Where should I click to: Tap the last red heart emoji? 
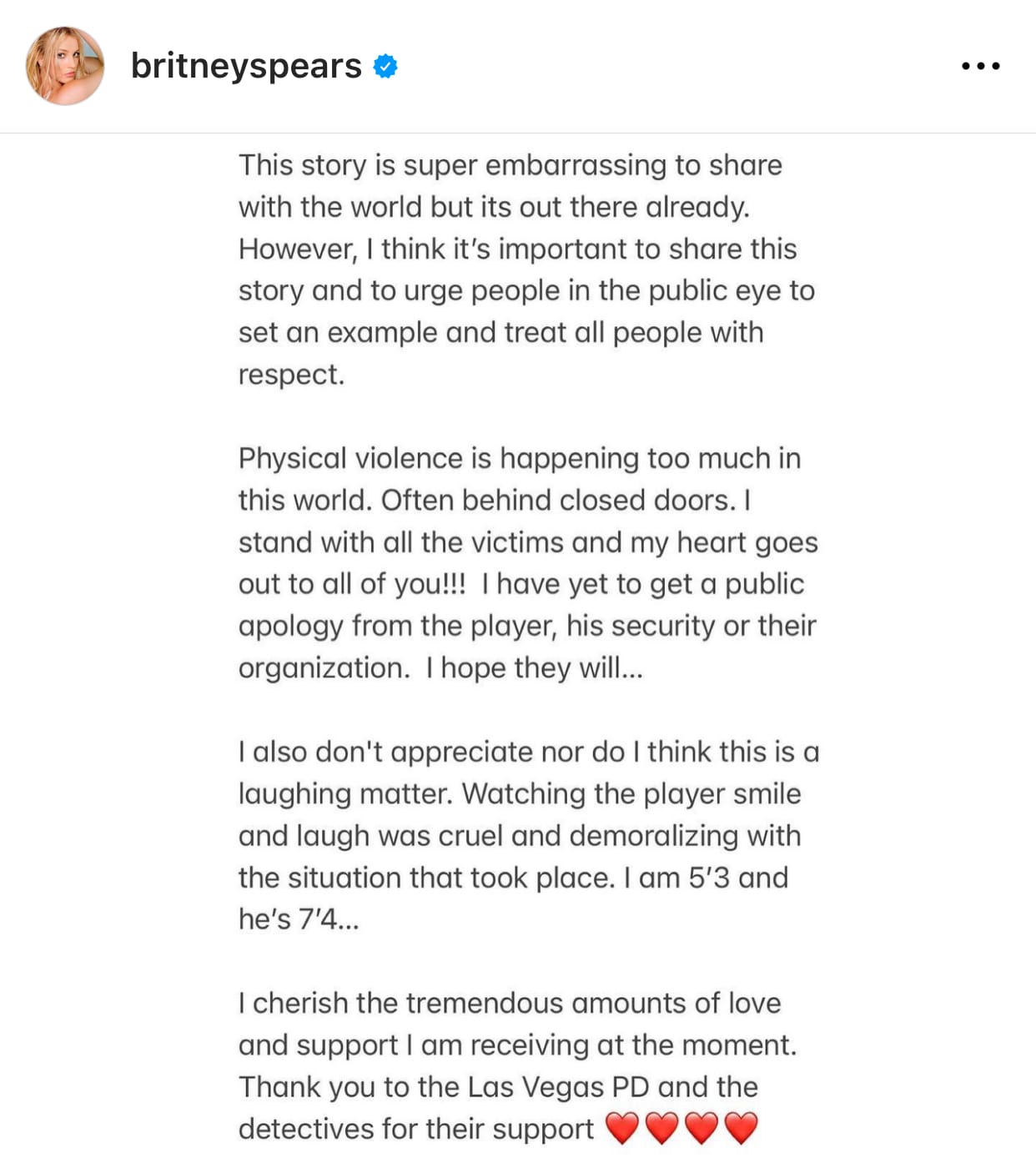tap(742, 1129)
